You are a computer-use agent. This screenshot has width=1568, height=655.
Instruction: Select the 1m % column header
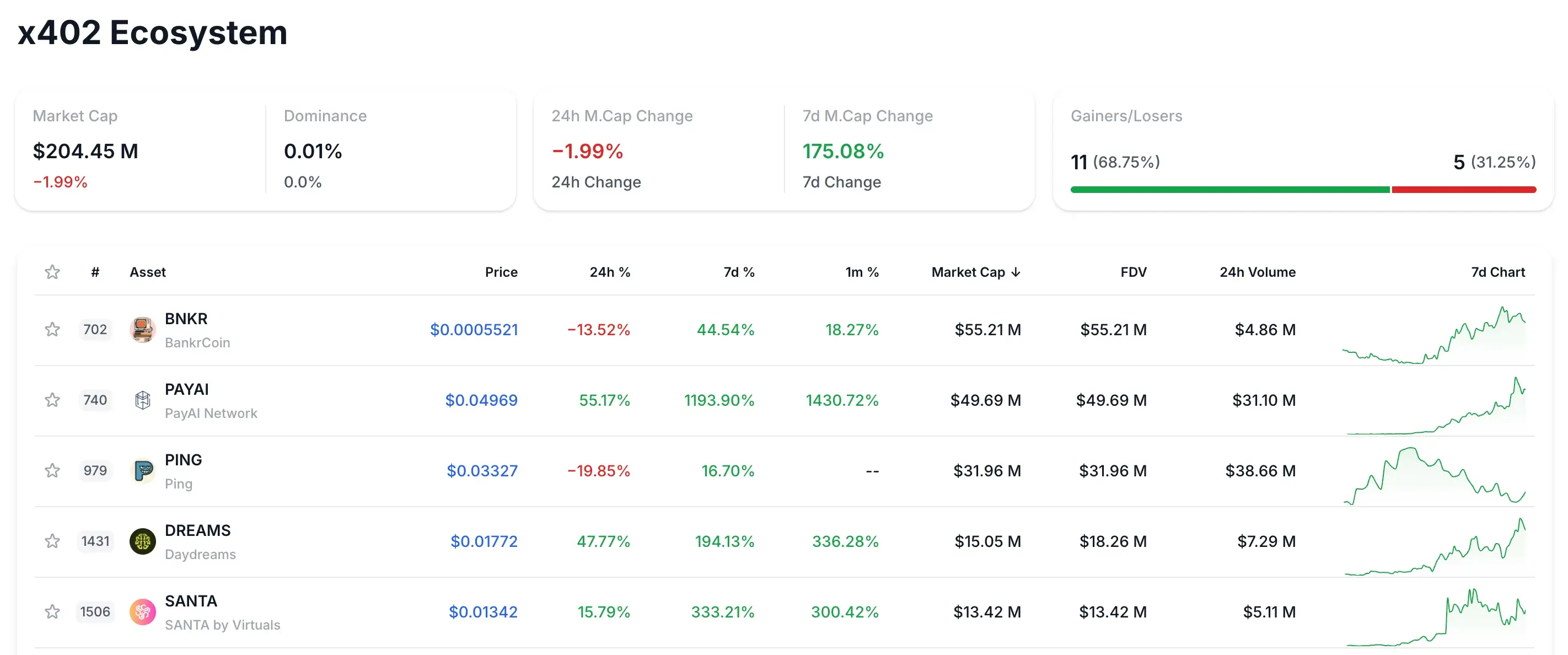tap(862, 272)
